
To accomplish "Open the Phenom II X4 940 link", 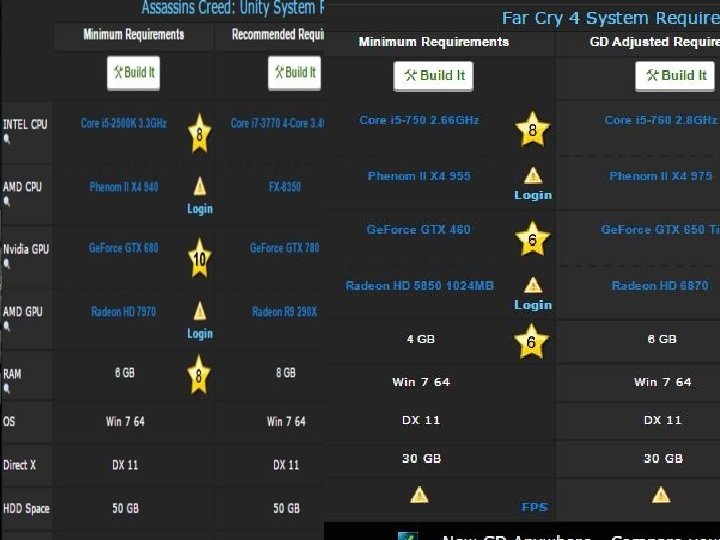I will pos(124,187).
